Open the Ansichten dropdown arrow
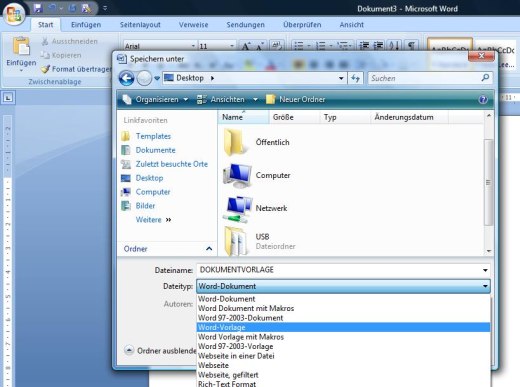 click(255, 99)
